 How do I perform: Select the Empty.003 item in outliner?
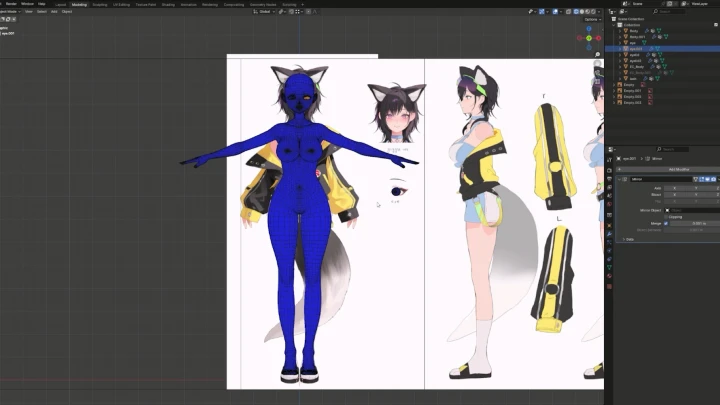coord(632,103)
